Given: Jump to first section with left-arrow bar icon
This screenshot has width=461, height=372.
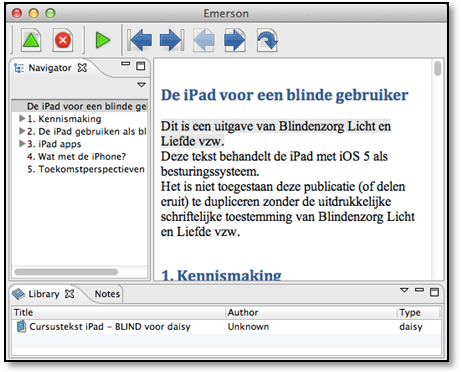Looking at the screenshot, I should tap(140, 40).
